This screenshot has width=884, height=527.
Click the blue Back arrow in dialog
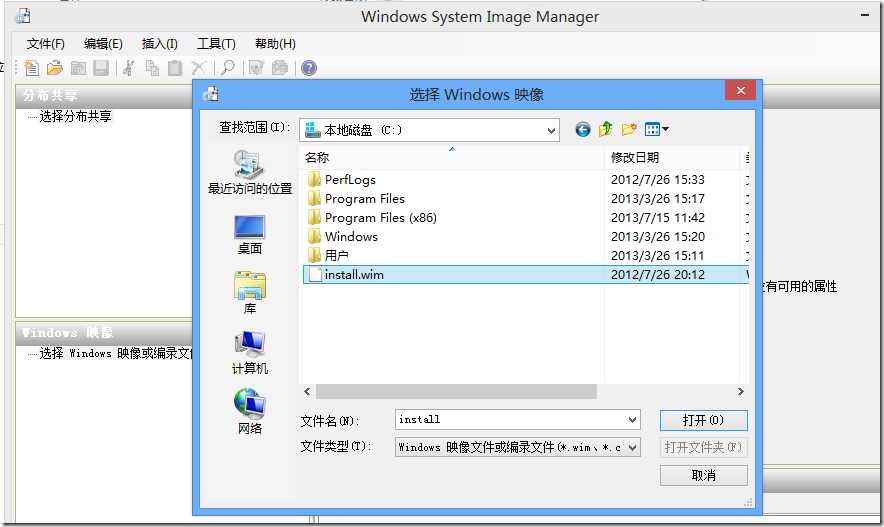583,130
